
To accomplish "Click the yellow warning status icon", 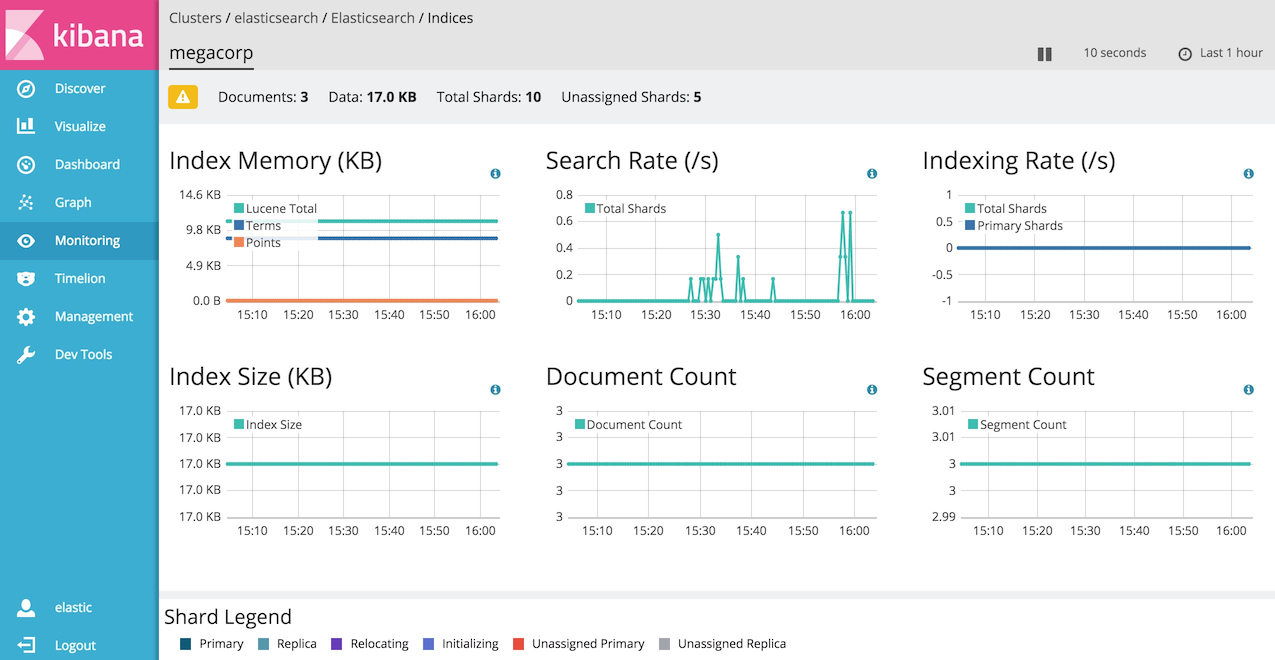I will 183,97.
